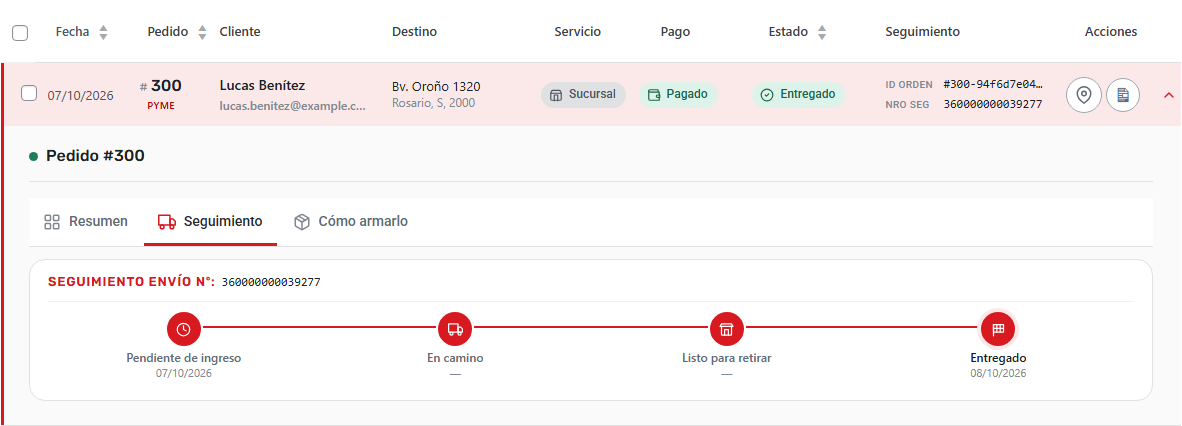Click the Resumen grid icon
This screenshot has width=1182, height=426.
52,222
